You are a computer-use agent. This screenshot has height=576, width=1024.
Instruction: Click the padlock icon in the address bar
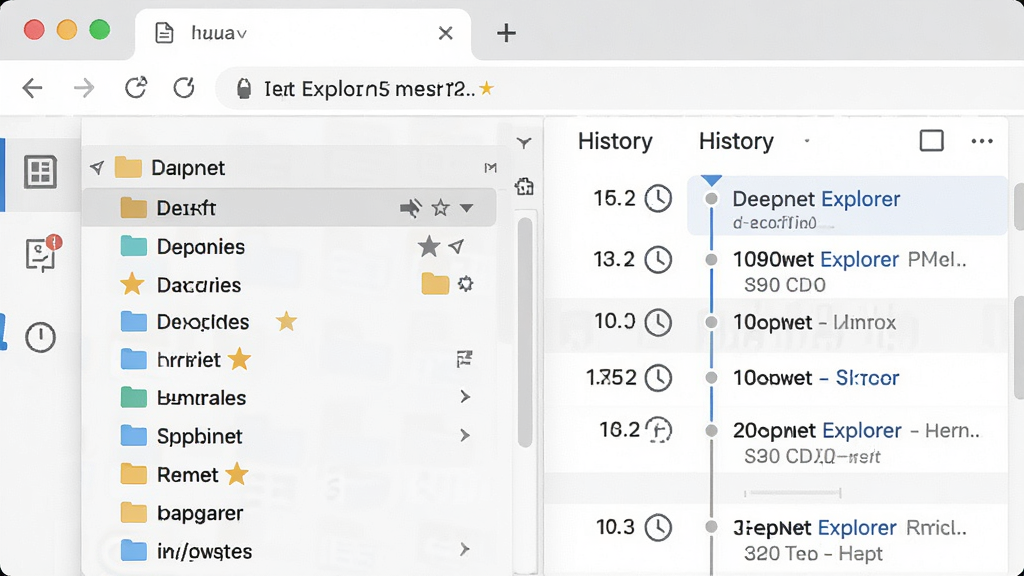click(x=244, y=88)
